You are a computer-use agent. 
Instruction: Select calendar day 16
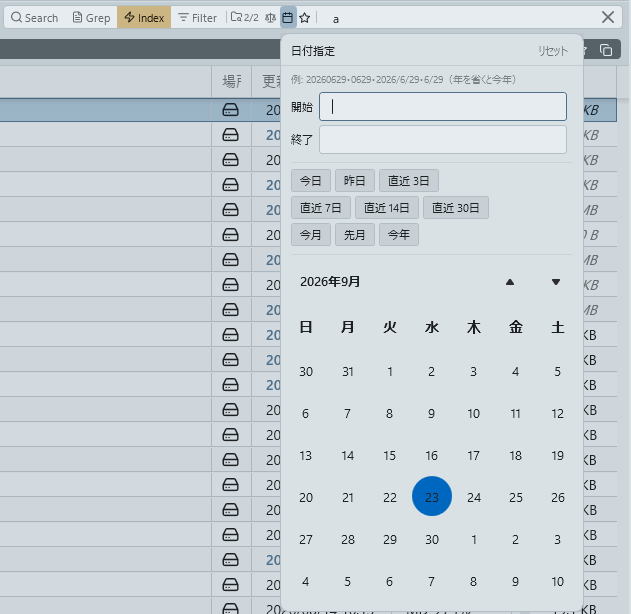(x=432, y=455)
